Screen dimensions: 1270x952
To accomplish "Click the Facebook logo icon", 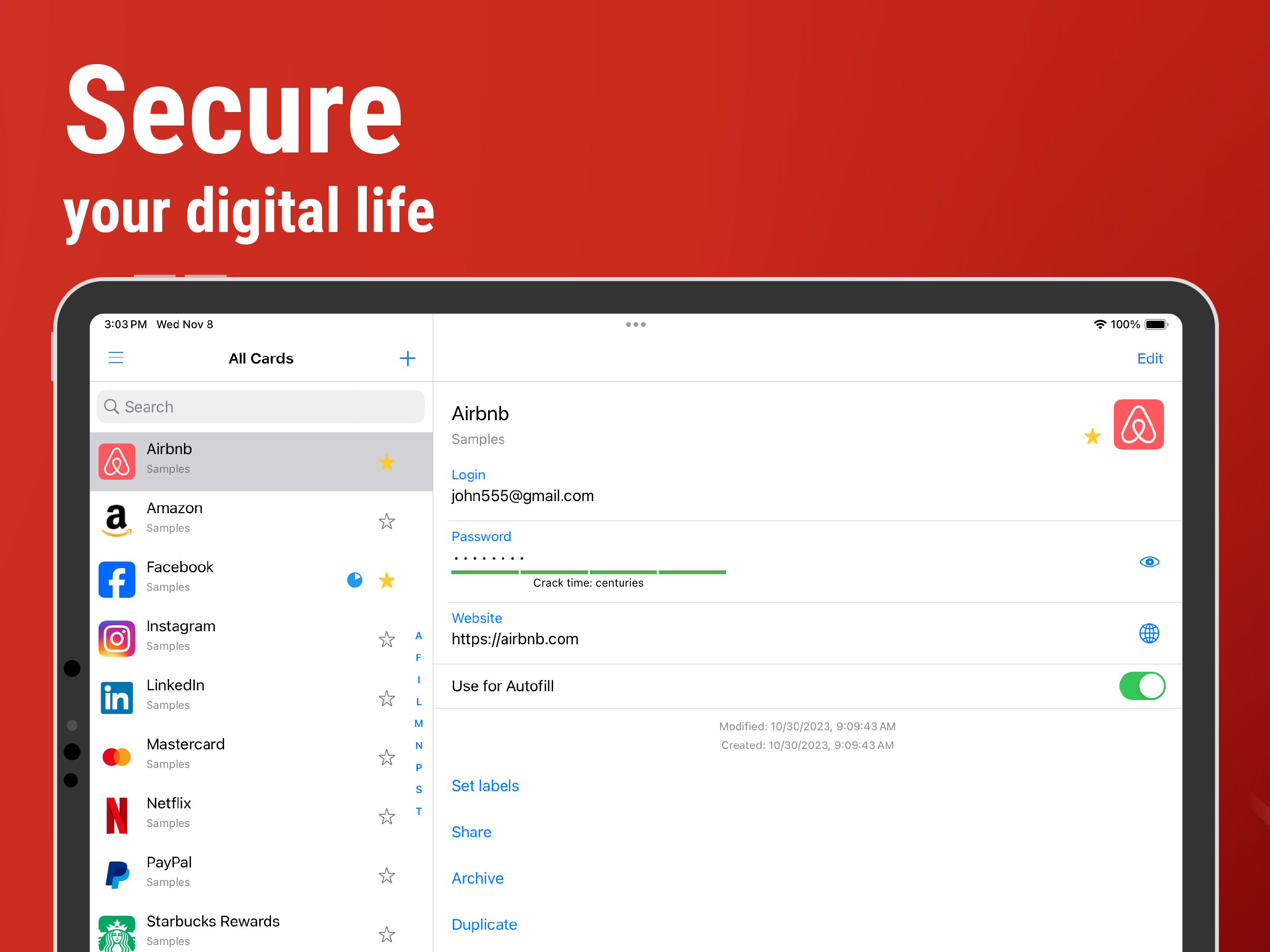I will 117,579.
